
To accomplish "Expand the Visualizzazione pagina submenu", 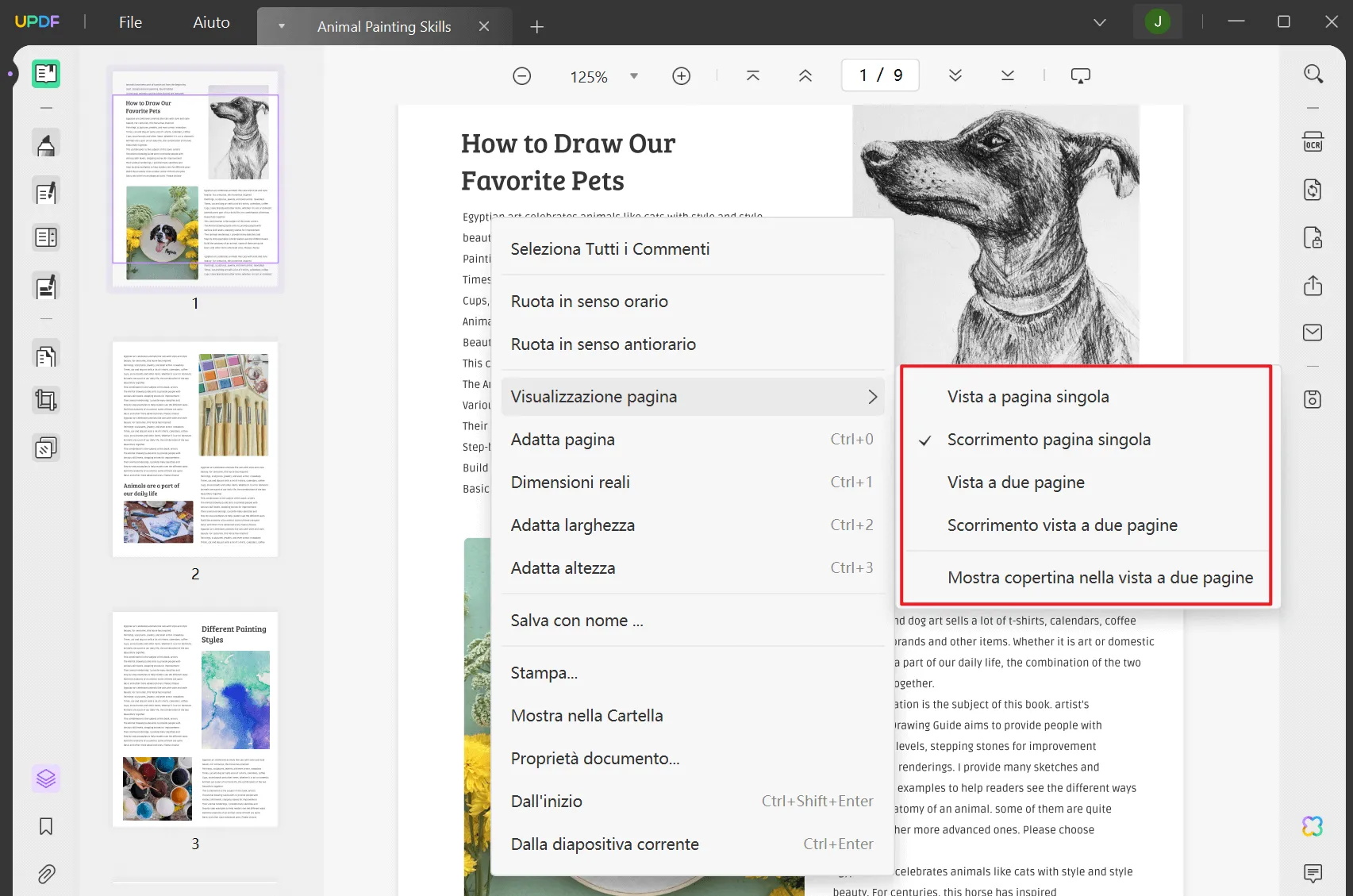I will click(x=693, y=397).
